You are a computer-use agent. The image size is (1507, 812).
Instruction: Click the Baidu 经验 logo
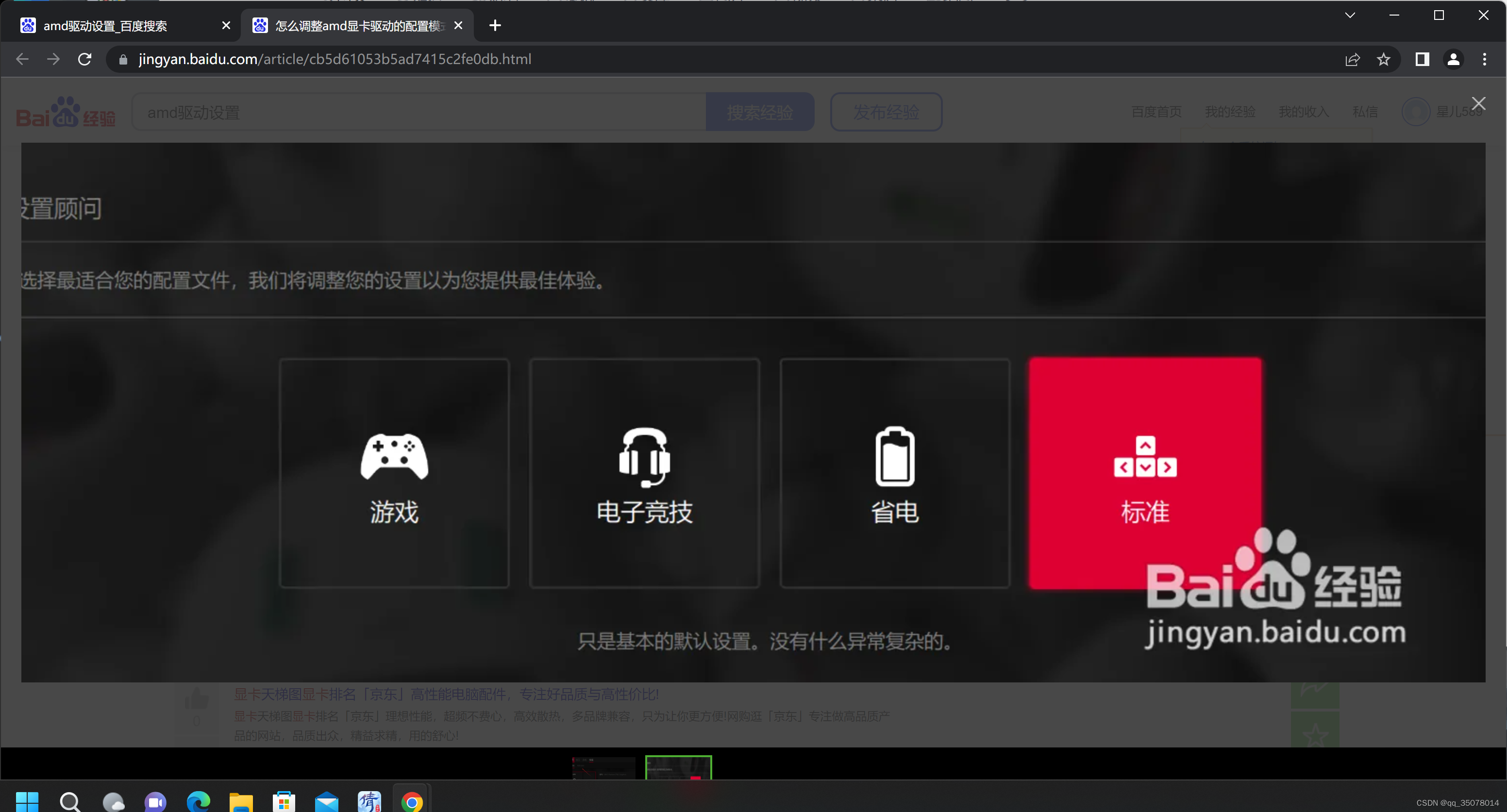66,111
